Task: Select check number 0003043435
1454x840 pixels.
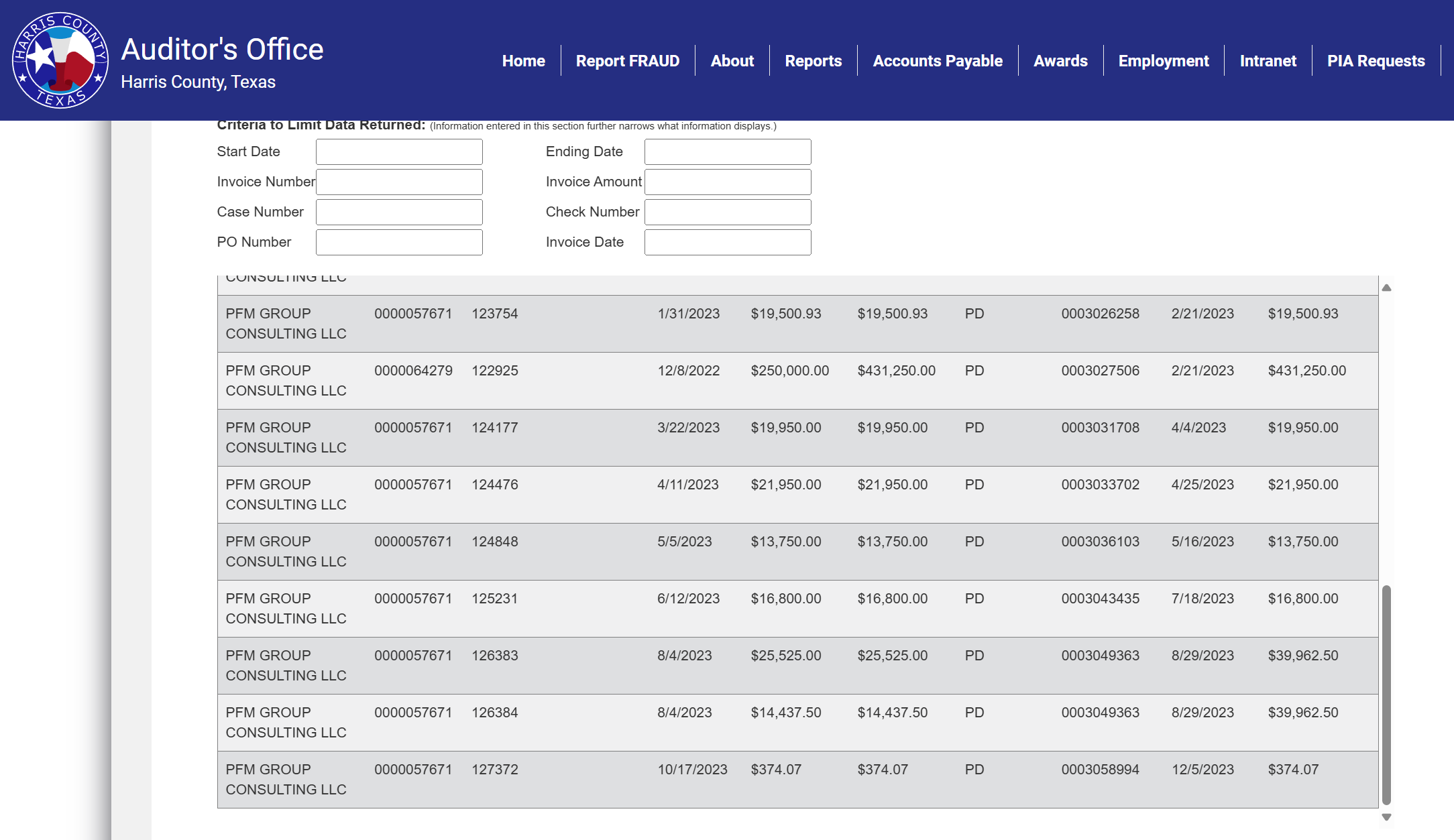Action: click(1100, 599)
